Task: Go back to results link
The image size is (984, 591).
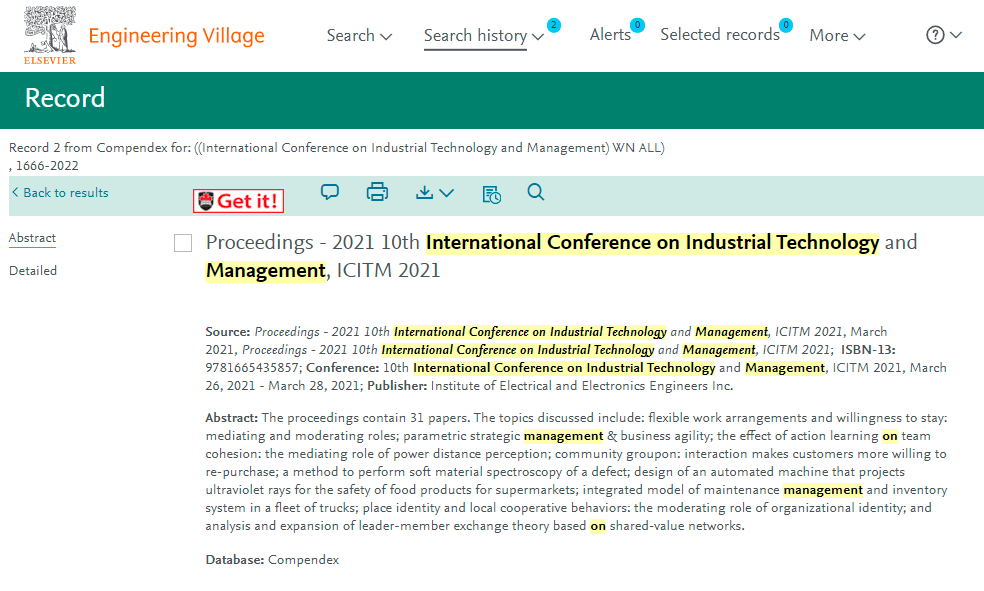Action: (60, 193)
